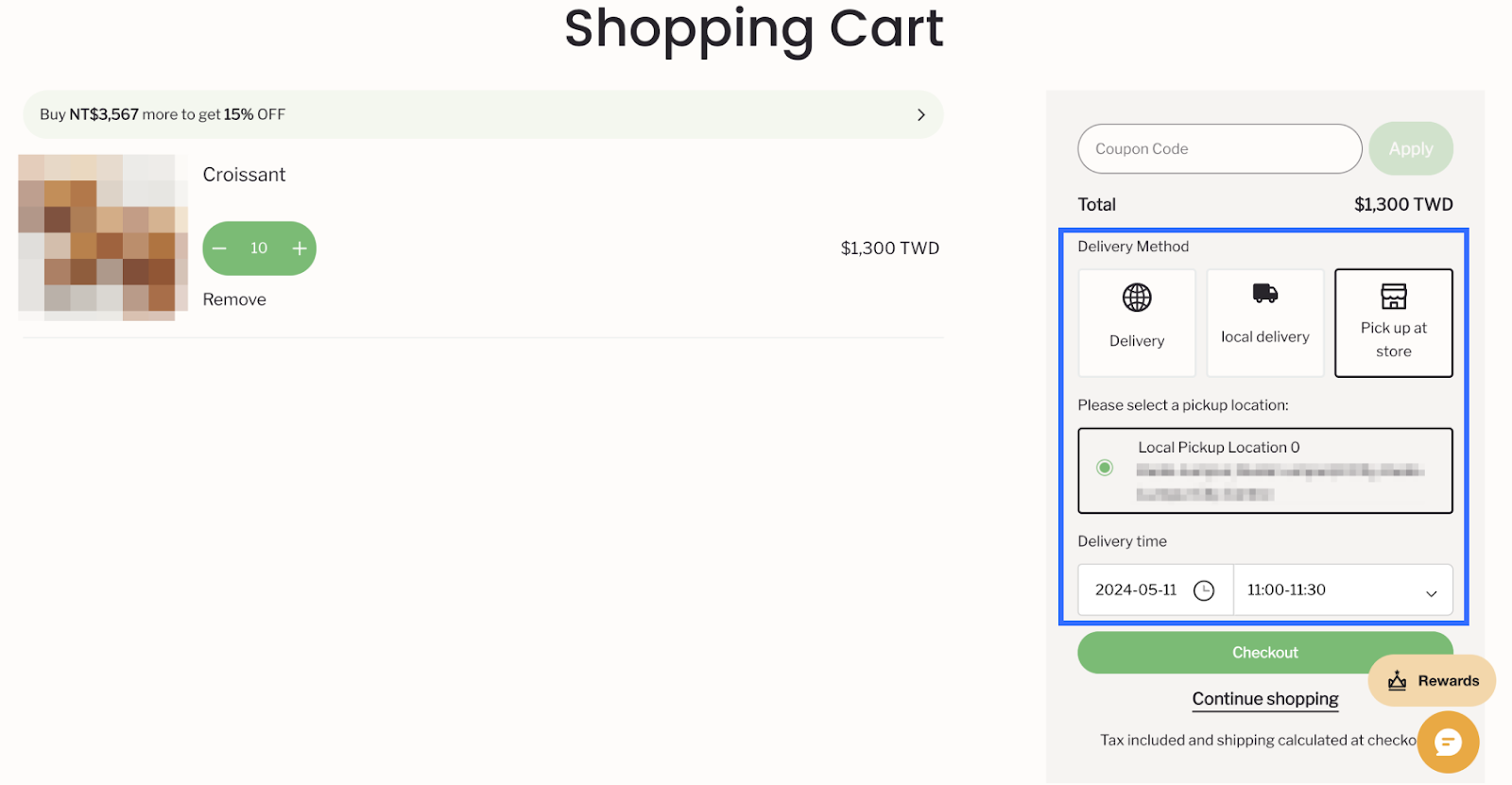The image size is (1512, 785).
Task: Click the globe Delivery icon
Action: (1137, 298)
